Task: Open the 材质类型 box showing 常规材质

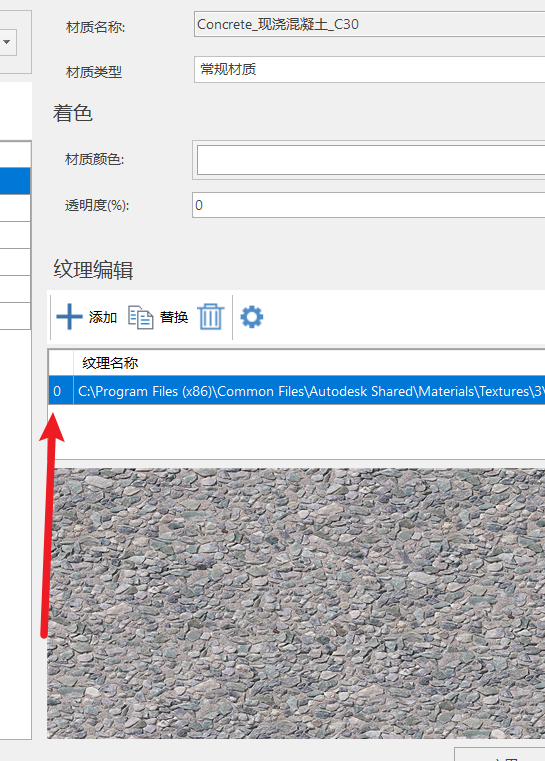Action: point(369,69)
